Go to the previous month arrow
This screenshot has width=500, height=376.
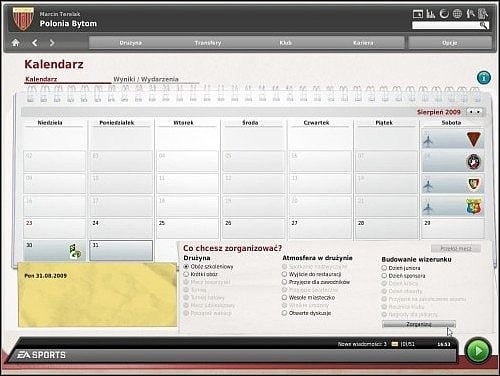[x=471, y=112]
